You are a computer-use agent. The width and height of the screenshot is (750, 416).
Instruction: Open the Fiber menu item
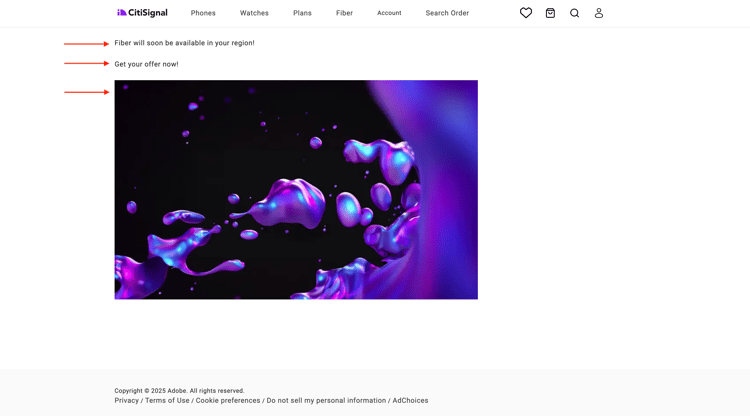(x=344, y=13)
